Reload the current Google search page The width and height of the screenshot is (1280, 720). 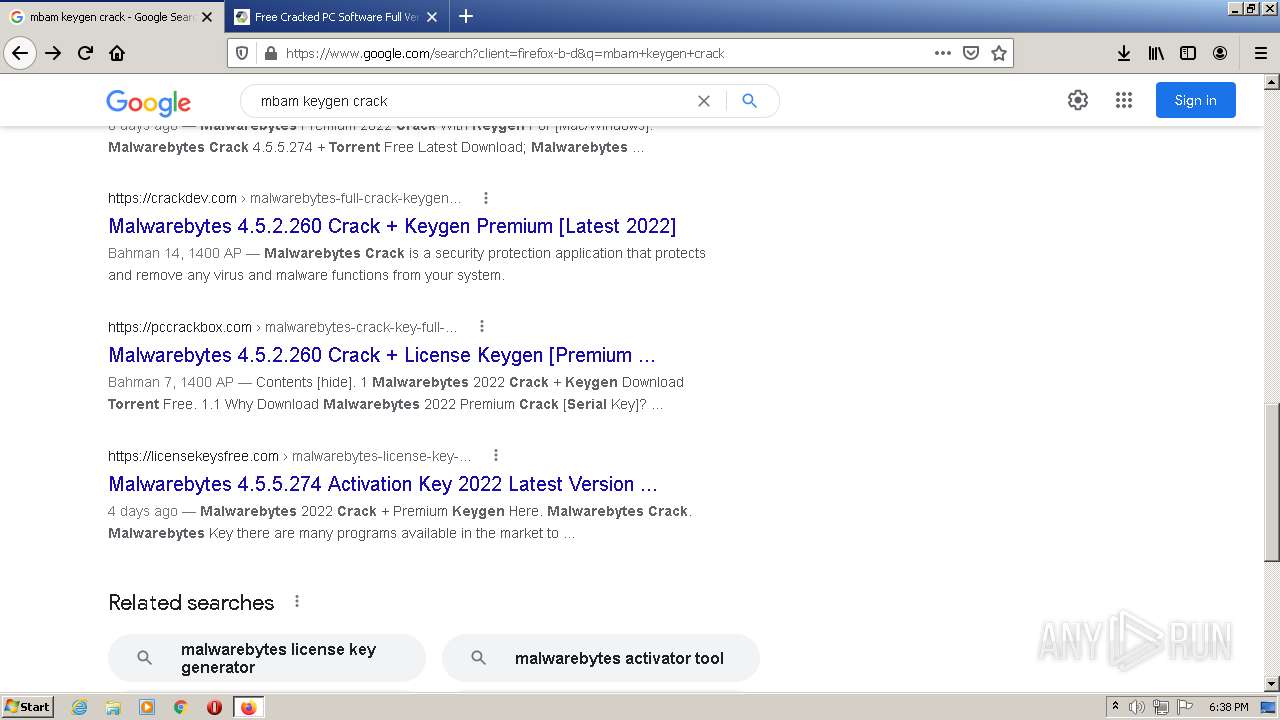tap(85, 53)
